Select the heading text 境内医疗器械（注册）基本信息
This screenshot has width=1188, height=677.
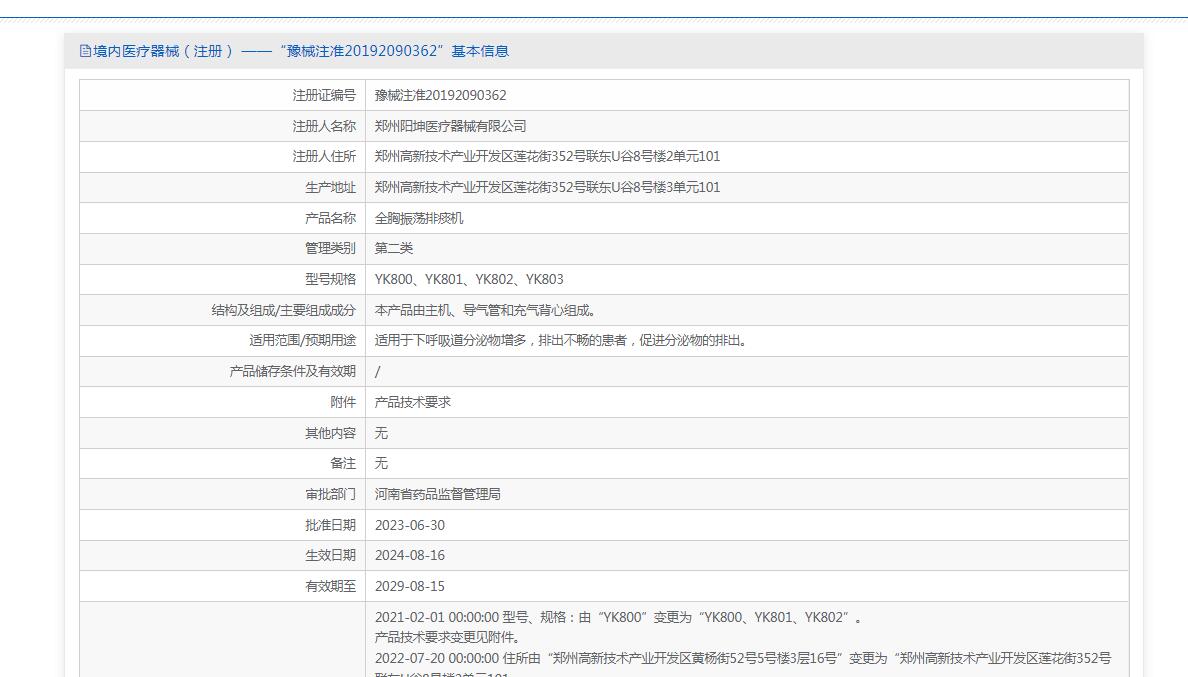point(301,51)
